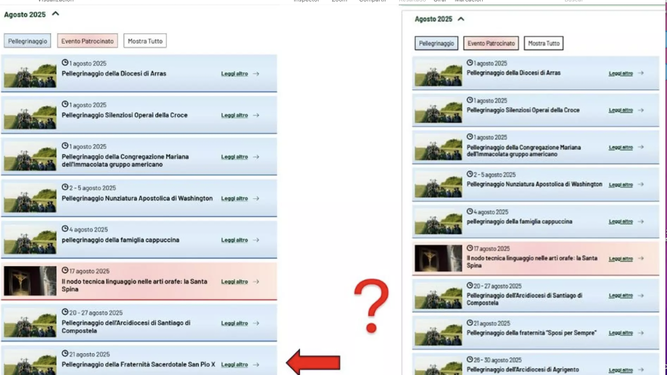Click arrow icon beside right Santiago di Compostela
This screenshot has width=667, height=375.
coord(641,295)
